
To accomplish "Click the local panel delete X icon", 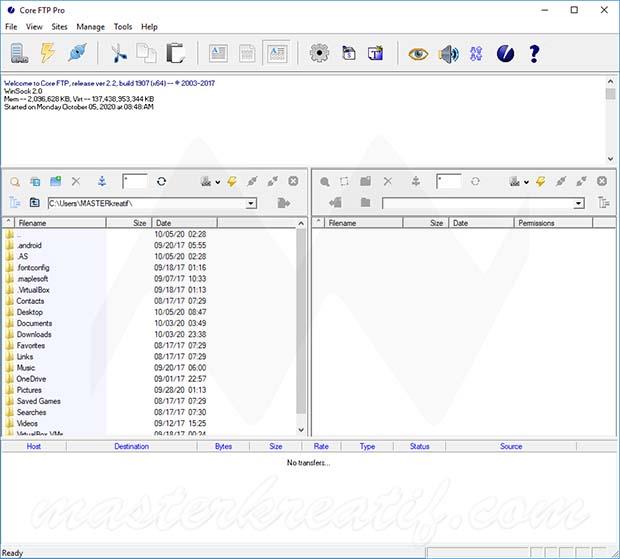I will click(76, 181).
